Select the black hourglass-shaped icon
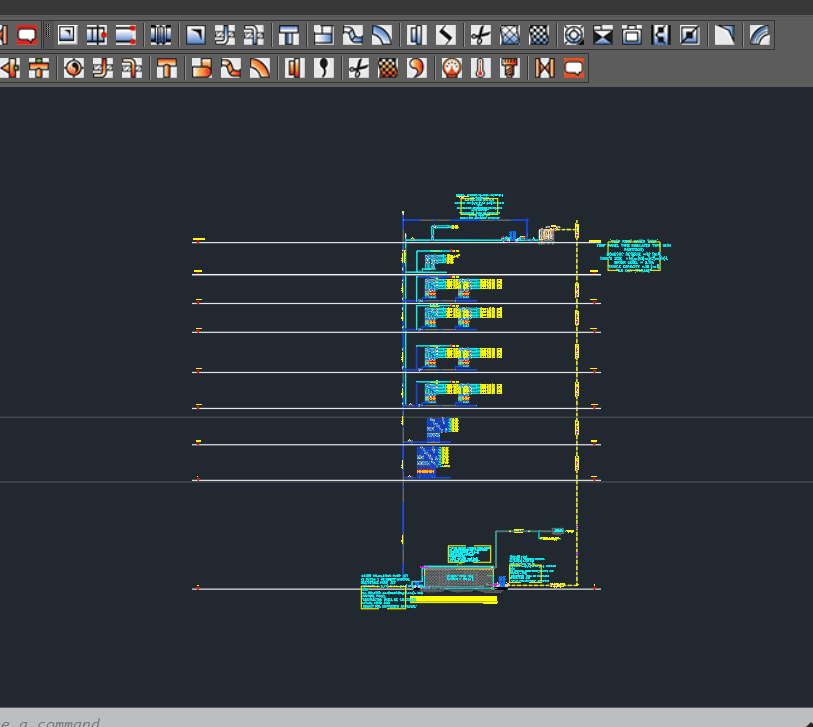813x727 pixels. click(602, 35)
